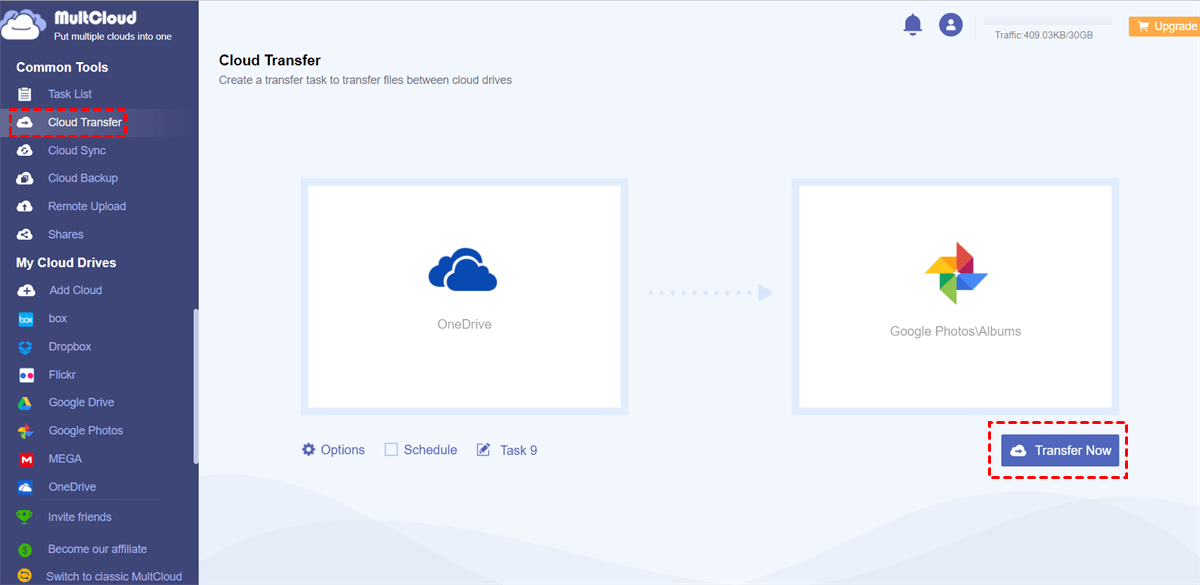Click the box drive label

58,318
